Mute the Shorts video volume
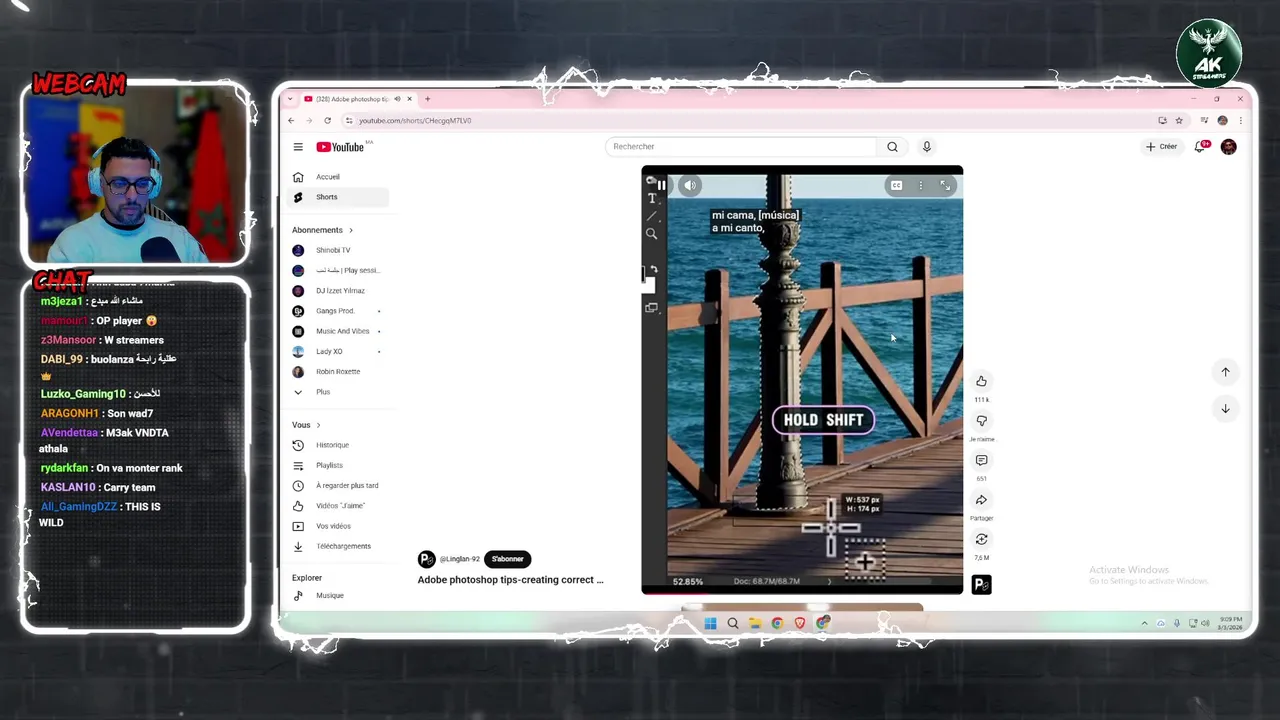Screen dimensions: 1280x720 pos(690,185)
